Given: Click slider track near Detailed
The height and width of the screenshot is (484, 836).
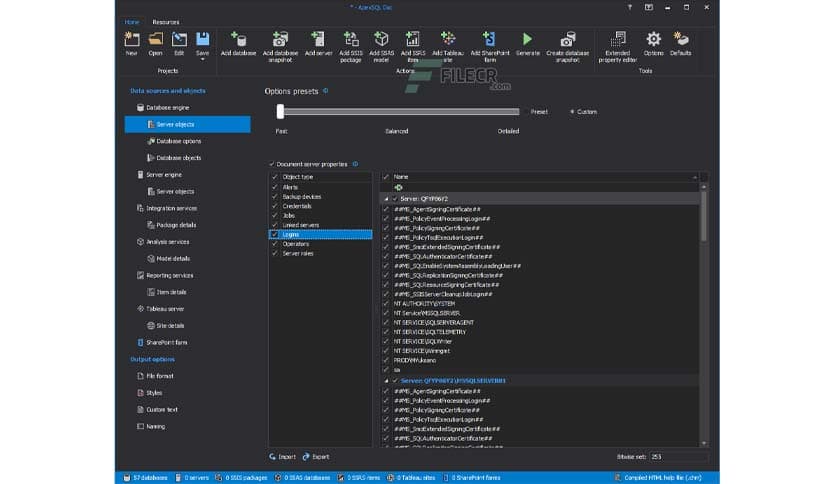Looking at the screenshot, I should click(508, 112).
